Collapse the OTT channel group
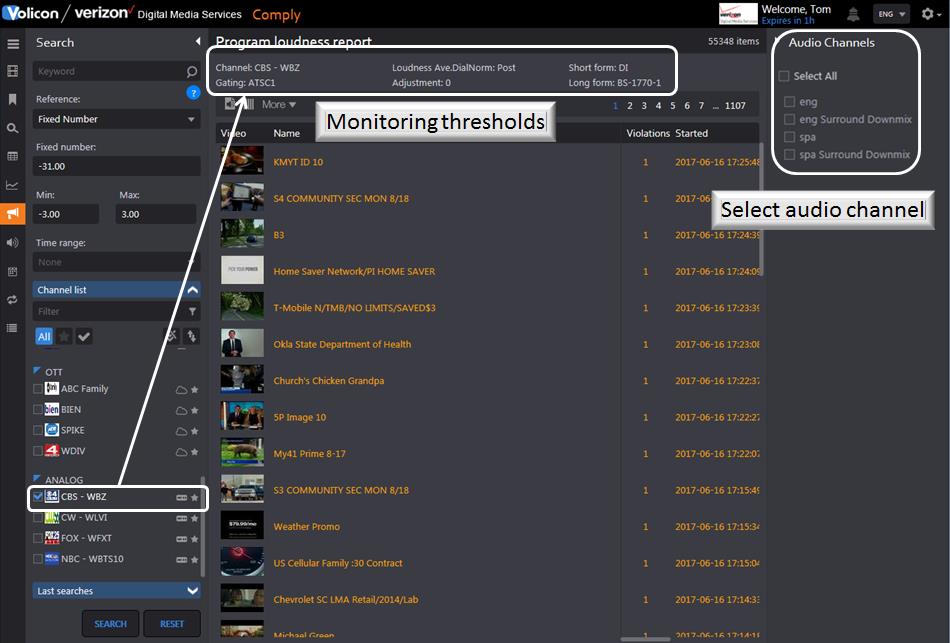Viewport: 950px width, 643px height. [37, 370]
